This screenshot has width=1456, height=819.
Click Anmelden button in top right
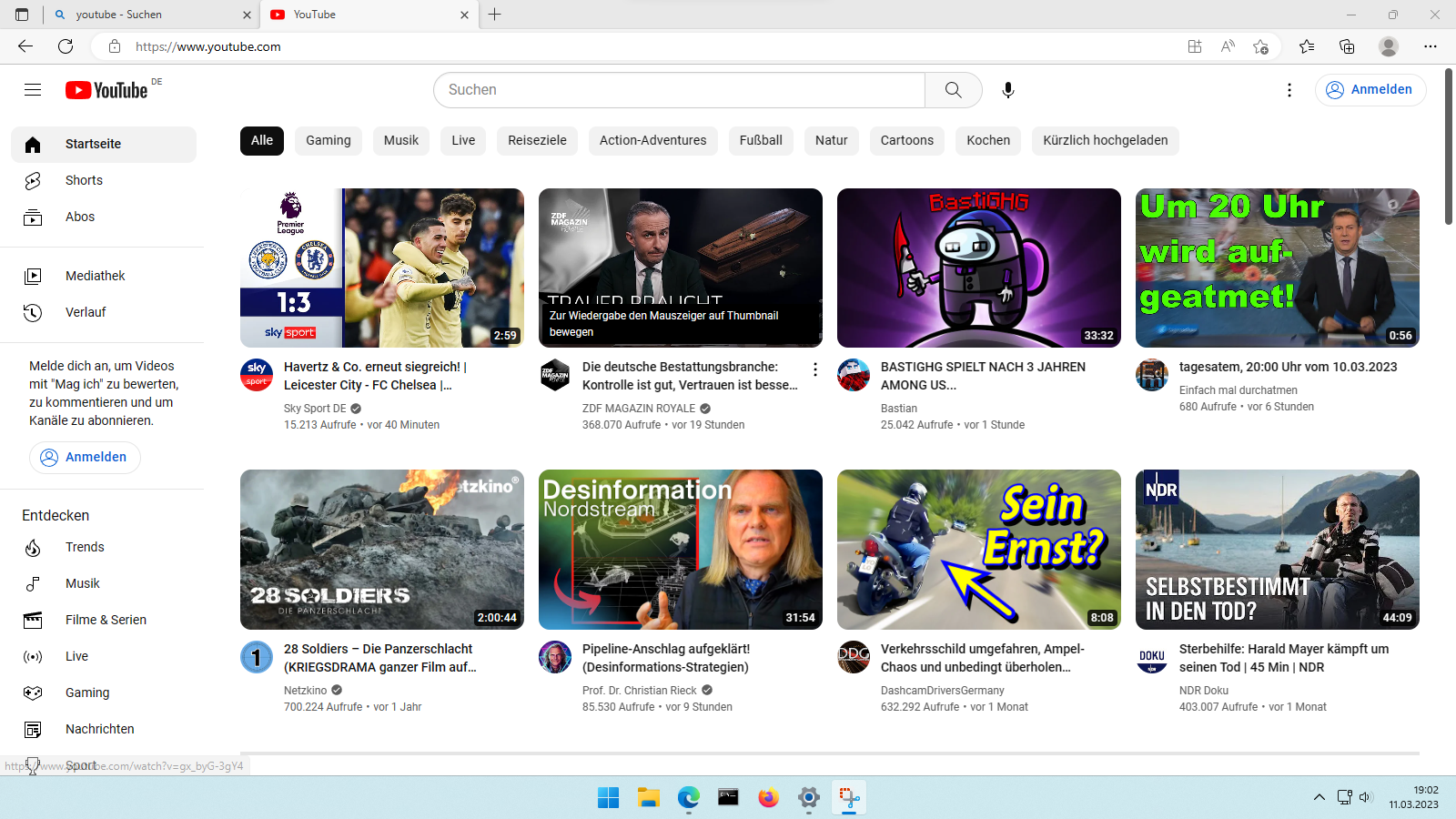[1370, 90]
